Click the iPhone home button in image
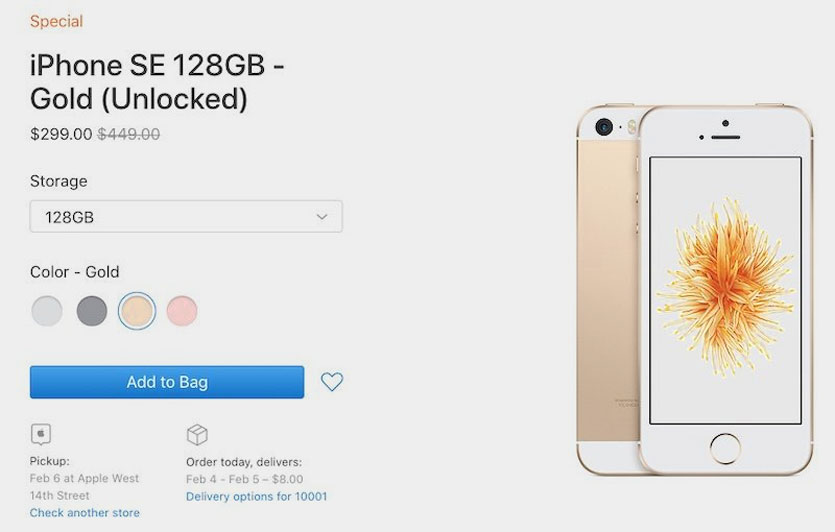Image resolution: width=835 pixels, height=532 pixels. pyautogui.click(x=725, y=448)
